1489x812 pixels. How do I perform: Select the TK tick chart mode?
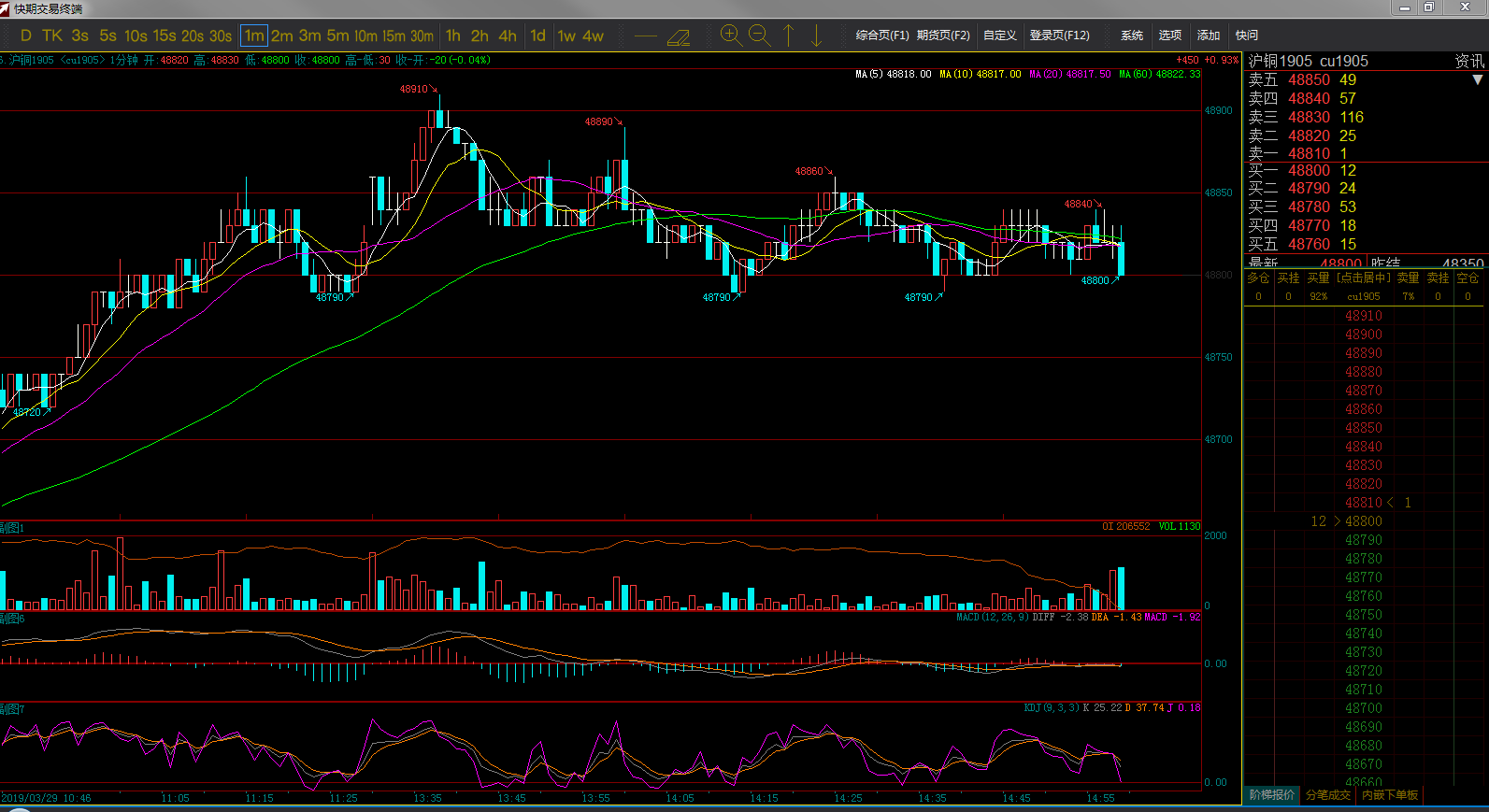(52, 36)
